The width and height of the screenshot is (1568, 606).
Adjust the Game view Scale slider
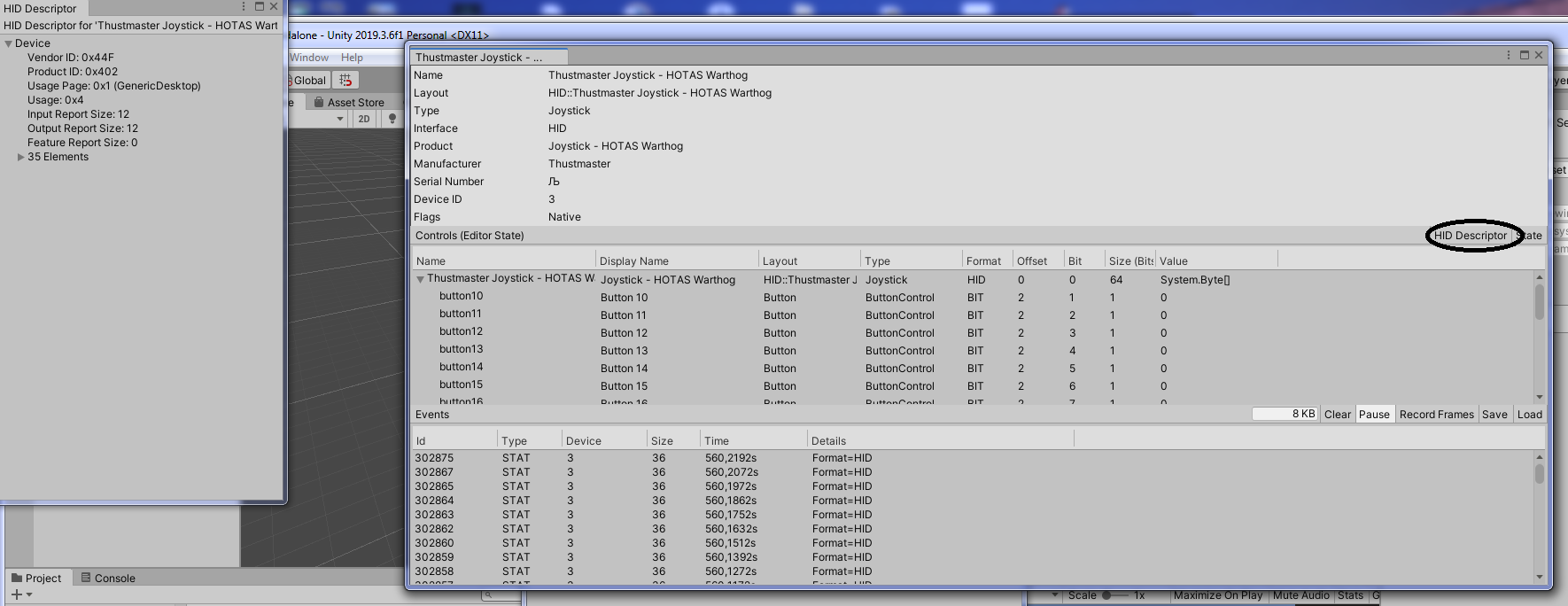point(1117,595)
